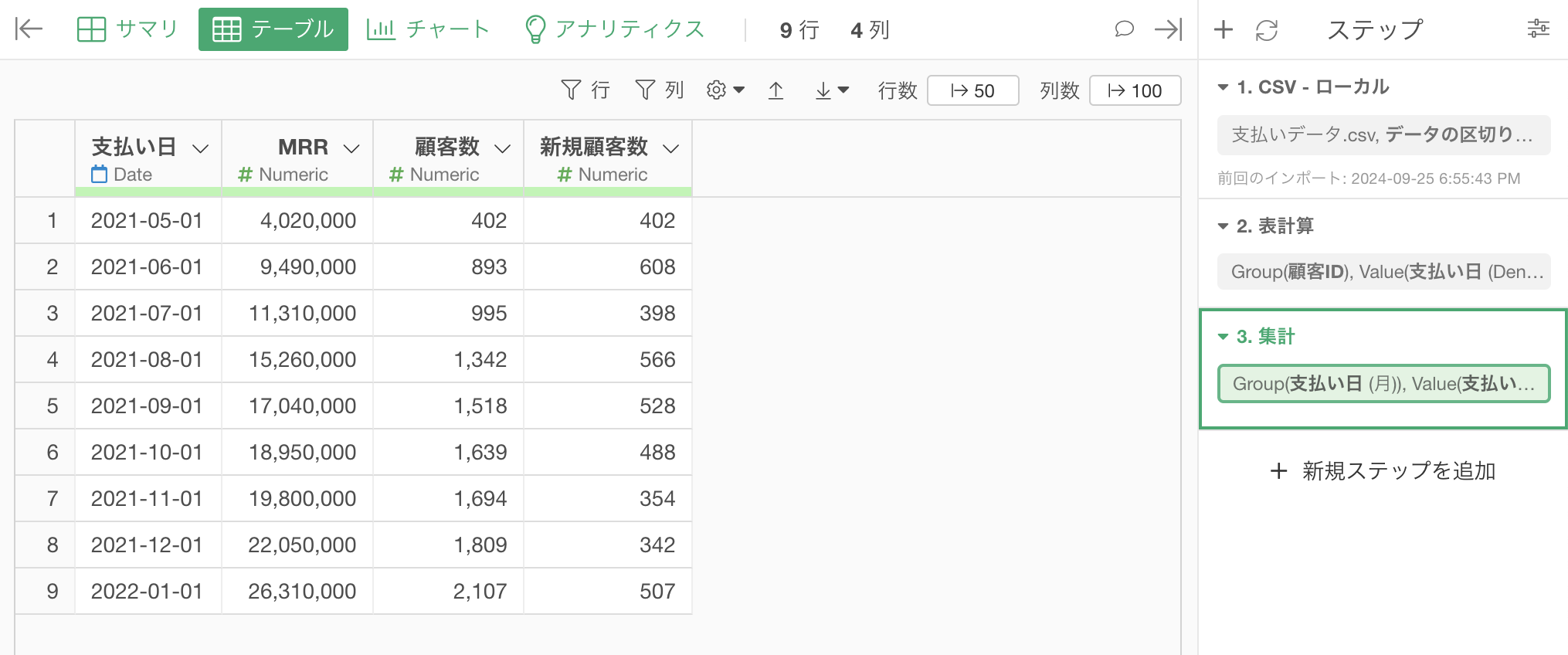The image size is (1568, 655).
Task: Open the table settings gear dropdown
Action: [725, 90]
